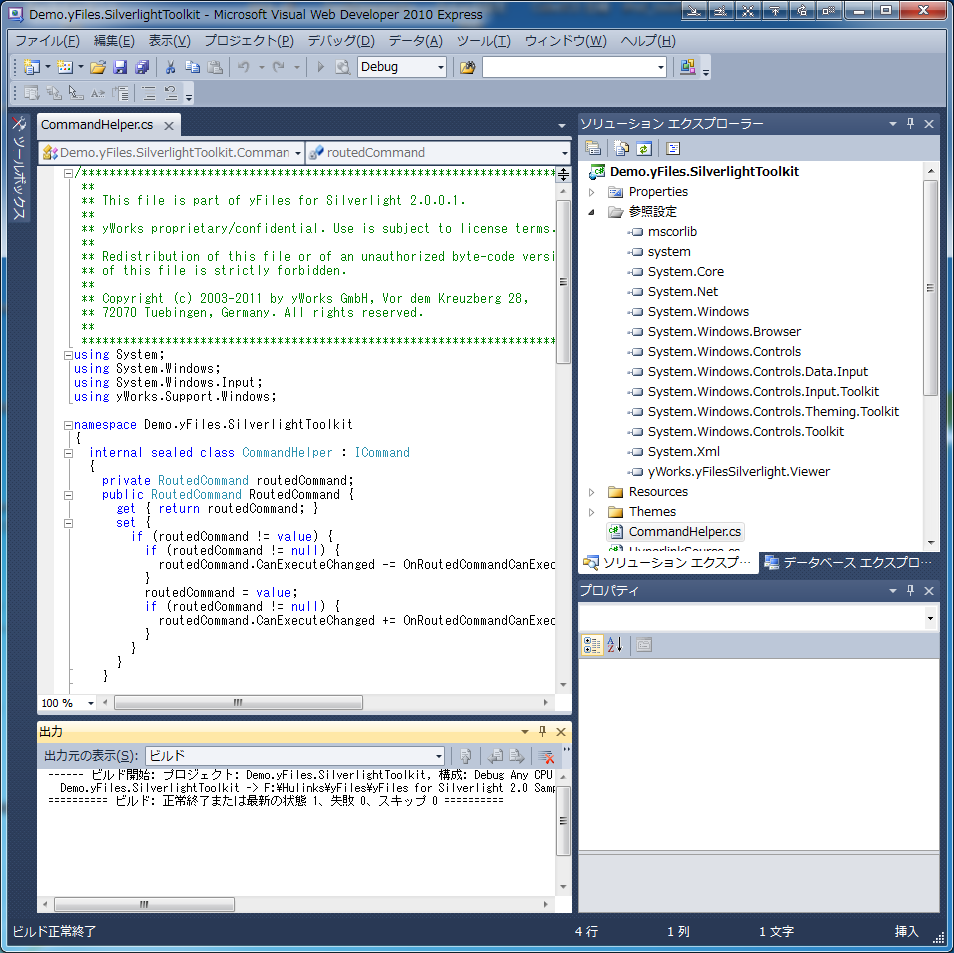Click the Add New Item toolbar icon
954x953 pixels.
(64, 67)
